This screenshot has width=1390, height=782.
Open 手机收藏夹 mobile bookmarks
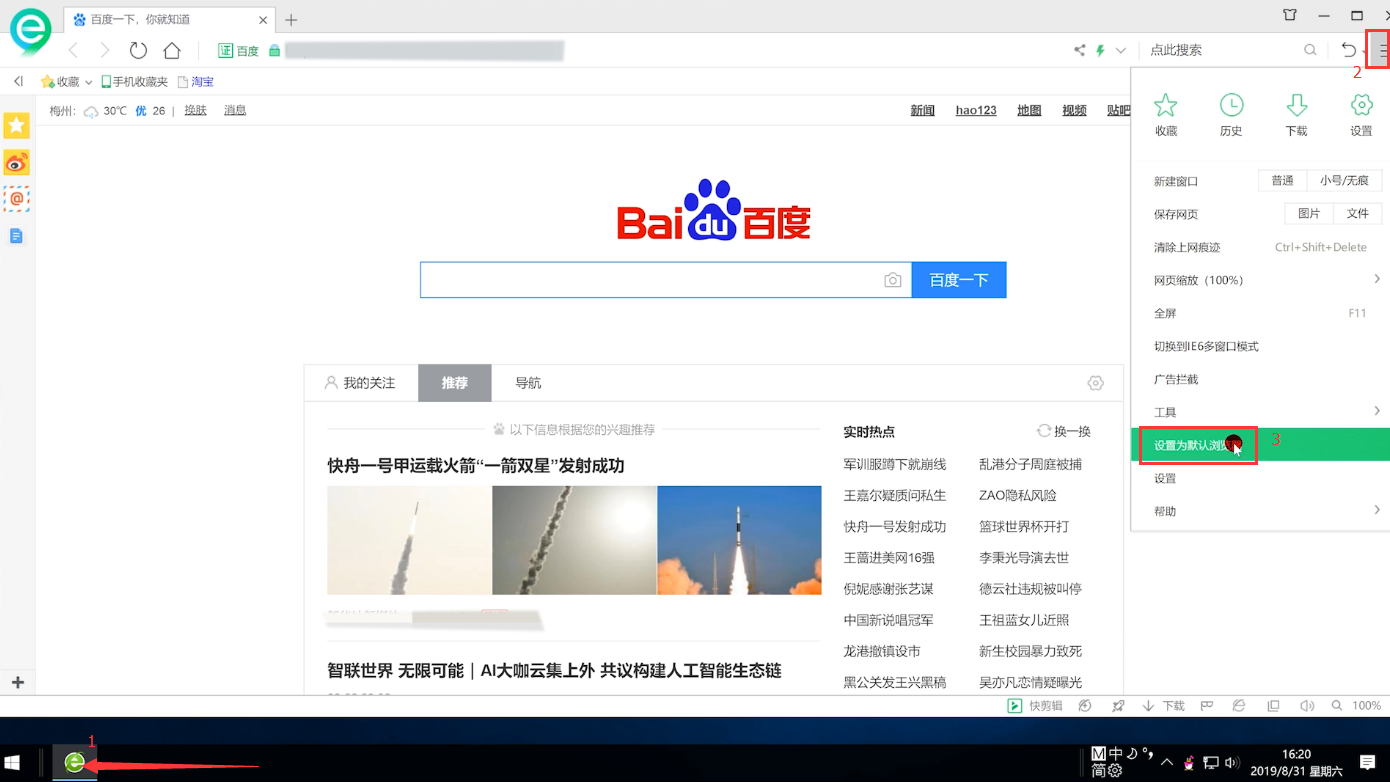coord(134,82)
